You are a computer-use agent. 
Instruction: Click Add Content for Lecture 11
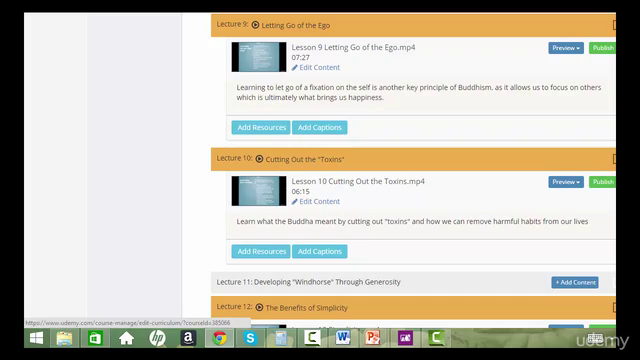[575, 282]
